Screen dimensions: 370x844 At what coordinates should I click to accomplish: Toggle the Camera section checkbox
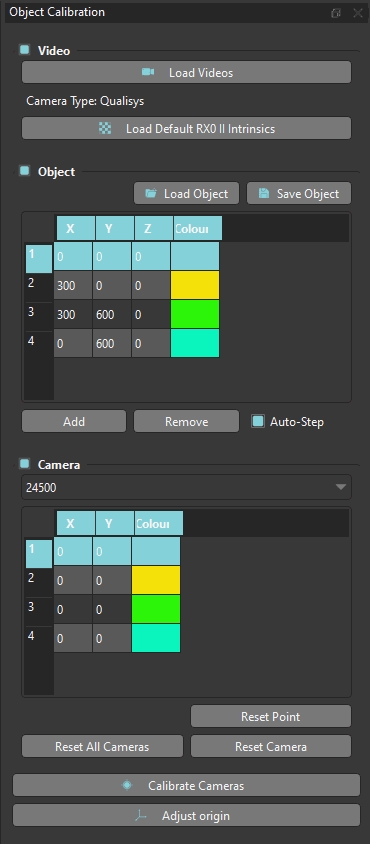pyautogui.click(x=25, y=463)
